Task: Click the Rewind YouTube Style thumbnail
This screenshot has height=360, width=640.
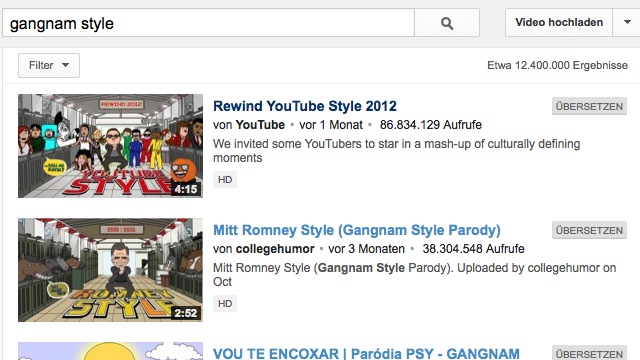Action: coord(110,146)
